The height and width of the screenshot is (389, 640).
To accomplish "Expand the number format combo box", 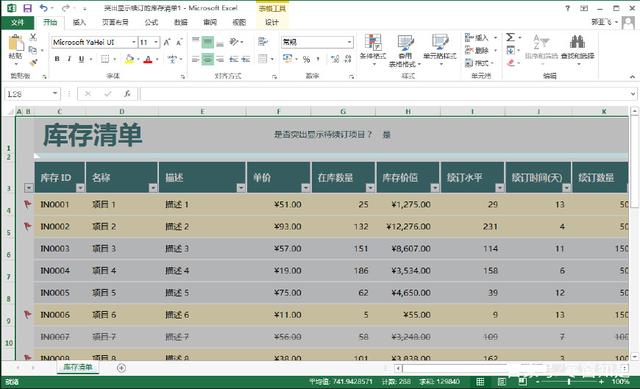I will (x=349, y=42).
